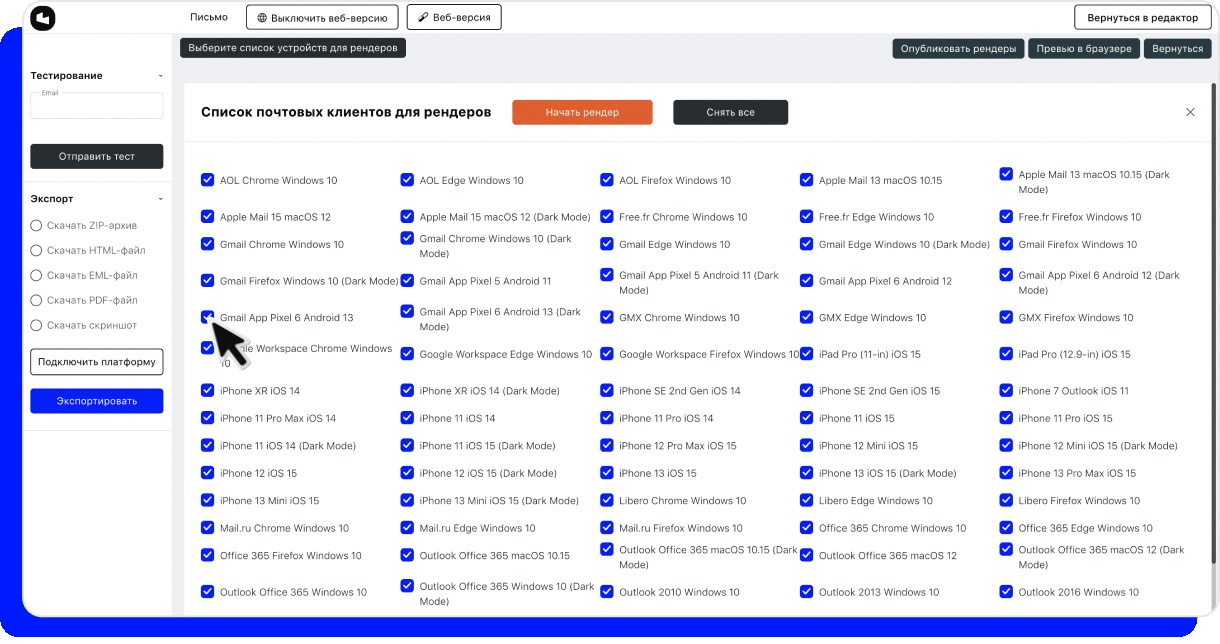Collapse the Тестирование section arrow
Screen dimensions: 1220x644
coord(161,76)
